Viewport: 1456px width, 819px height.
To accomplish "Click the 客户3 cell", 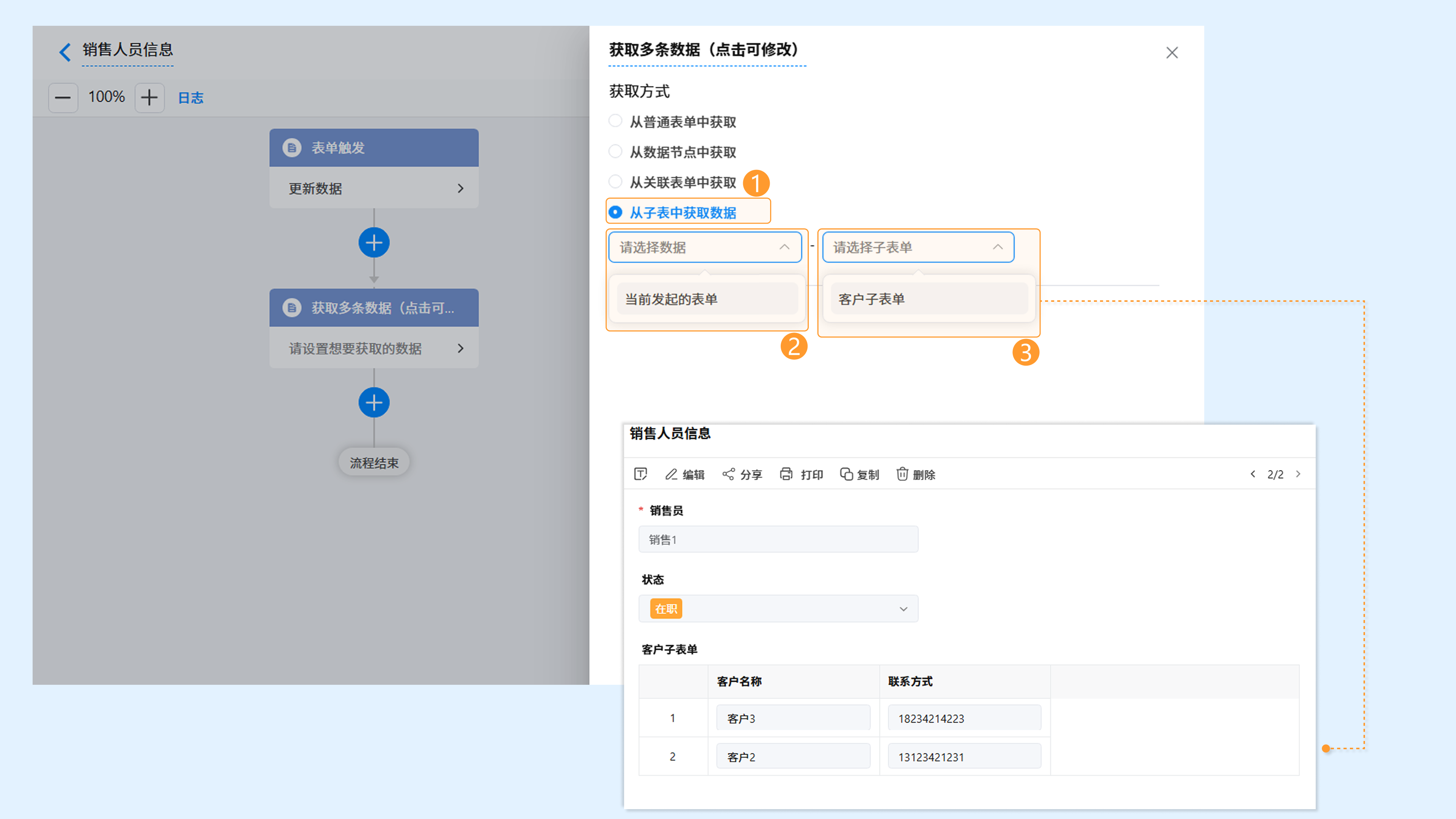I will coord(793,719).
